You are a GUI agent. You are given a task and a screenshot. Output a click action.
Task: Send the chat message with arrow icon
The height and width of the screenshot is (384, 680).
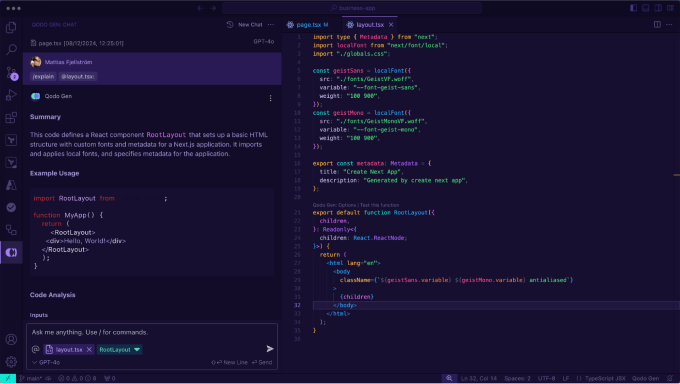pos(270,349)
